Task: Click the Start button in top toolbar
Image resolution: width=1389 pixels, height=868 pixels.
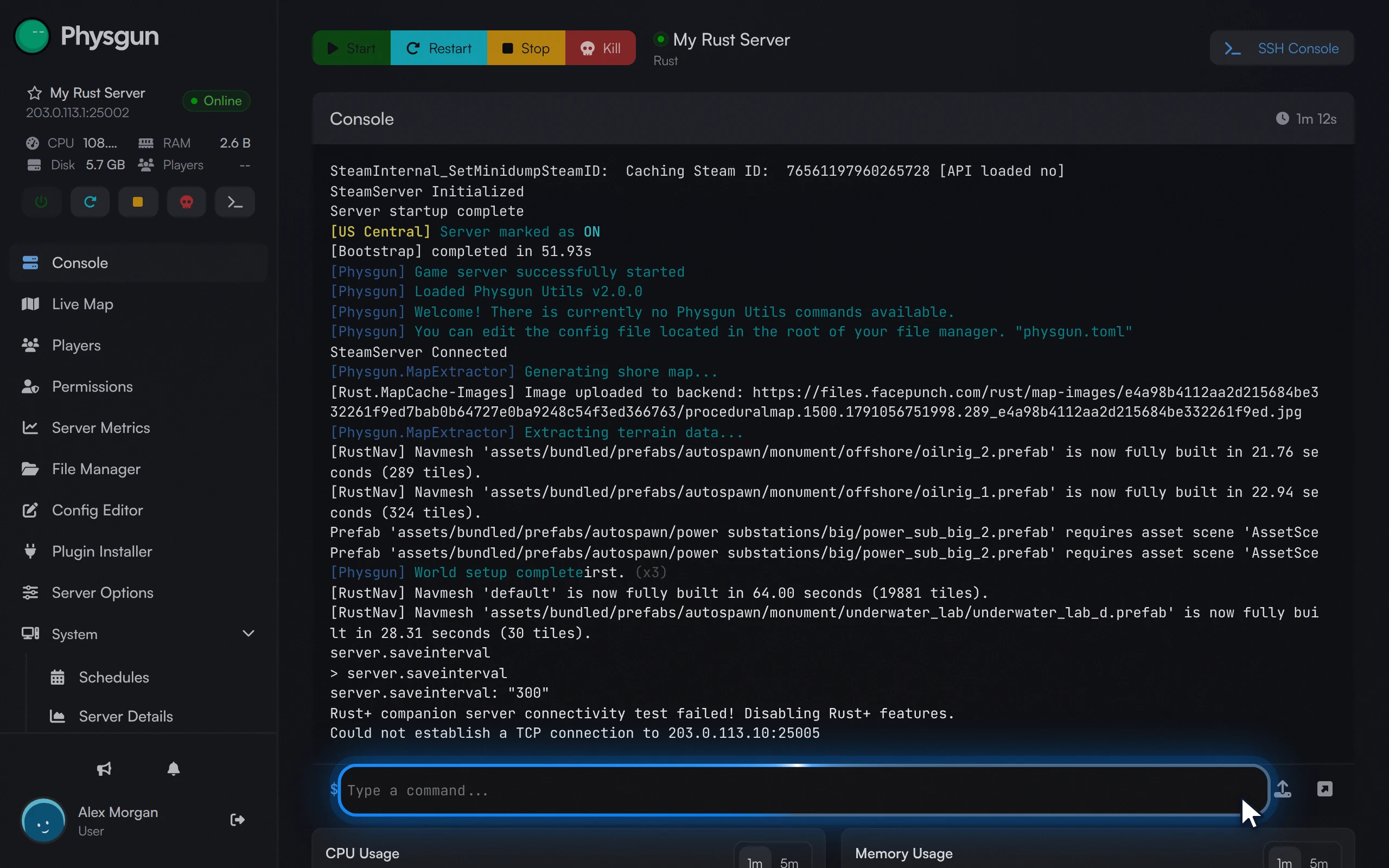Action: [351, 48]
